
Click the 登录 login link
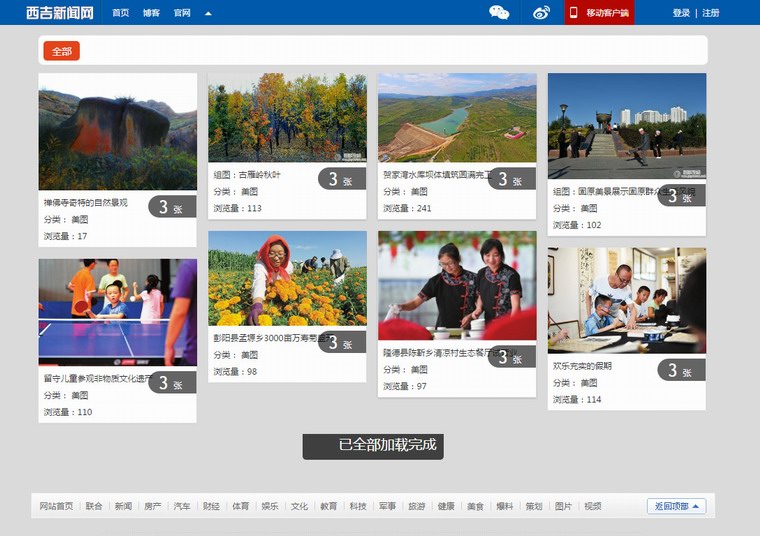pos(681,13)
